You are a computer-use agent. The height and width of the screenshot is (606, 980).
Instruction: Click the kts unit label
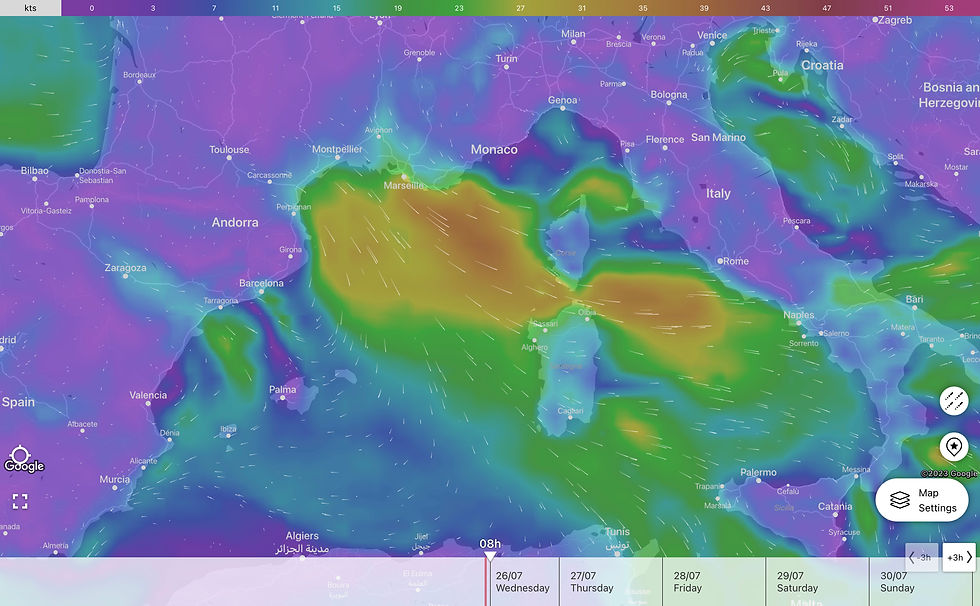(x=31, y=8)
